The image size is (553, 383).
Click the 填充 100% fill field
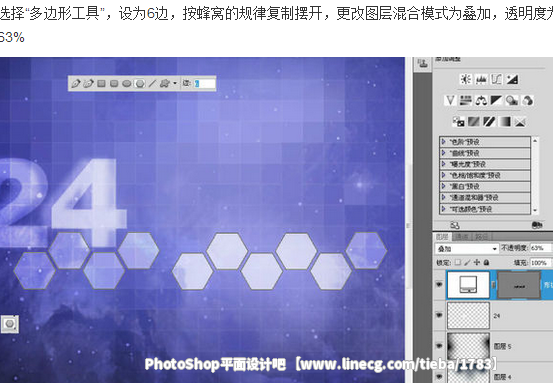click(x=540, y=263)
